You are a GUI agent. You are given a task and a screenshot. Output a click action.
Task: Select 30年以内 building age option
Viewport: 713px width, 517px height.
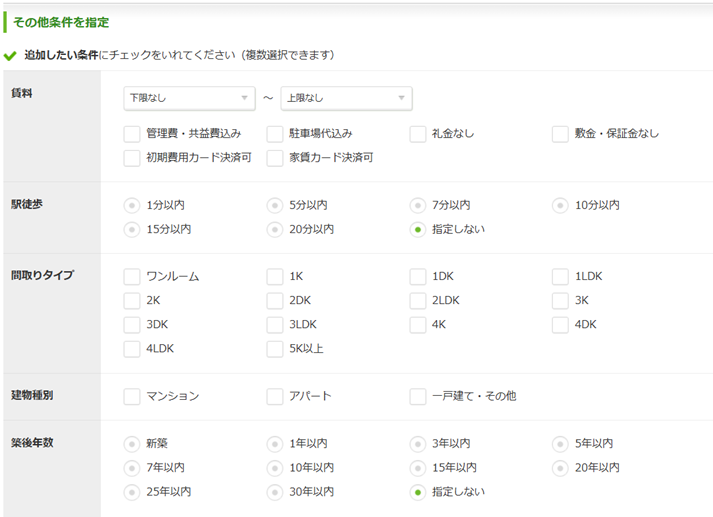click(x=274, y=491)
